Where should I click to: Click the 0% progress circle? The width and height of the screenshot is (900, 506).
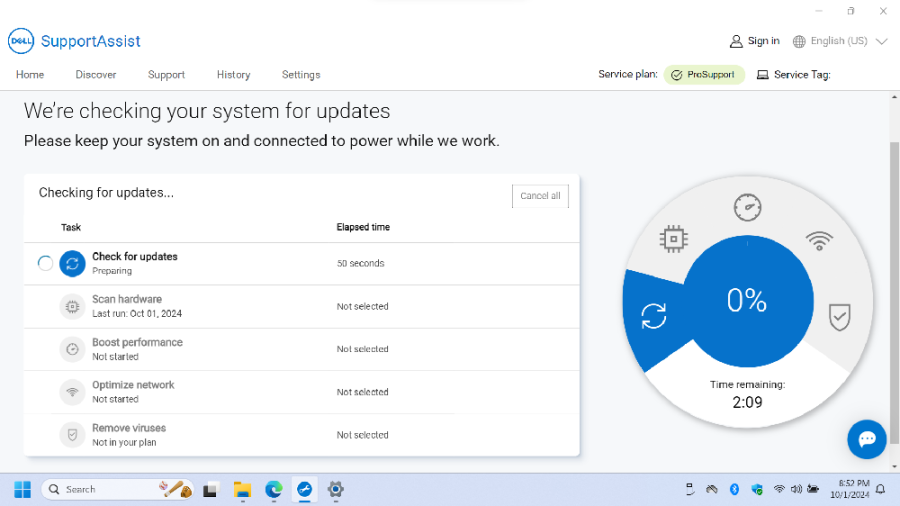point(747,301)
